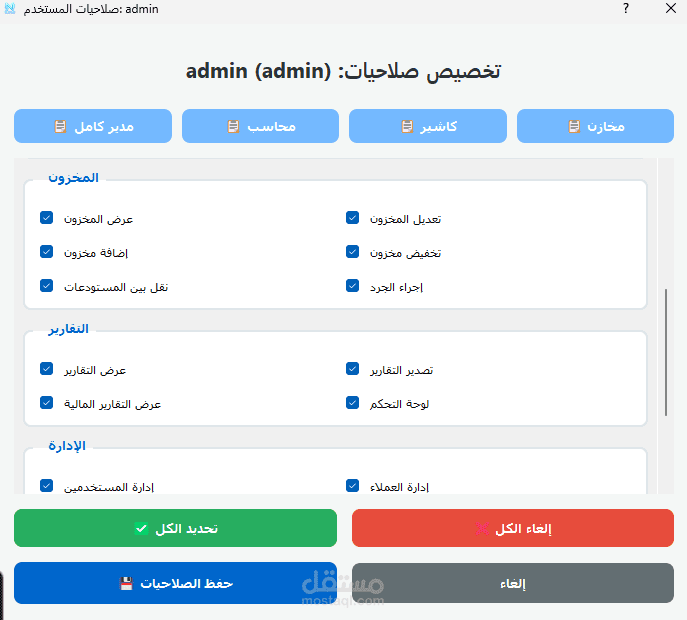Uncheck the إدارة العملاء checkbox
Viewport: 687px width, 620px height.
[352, 486]
